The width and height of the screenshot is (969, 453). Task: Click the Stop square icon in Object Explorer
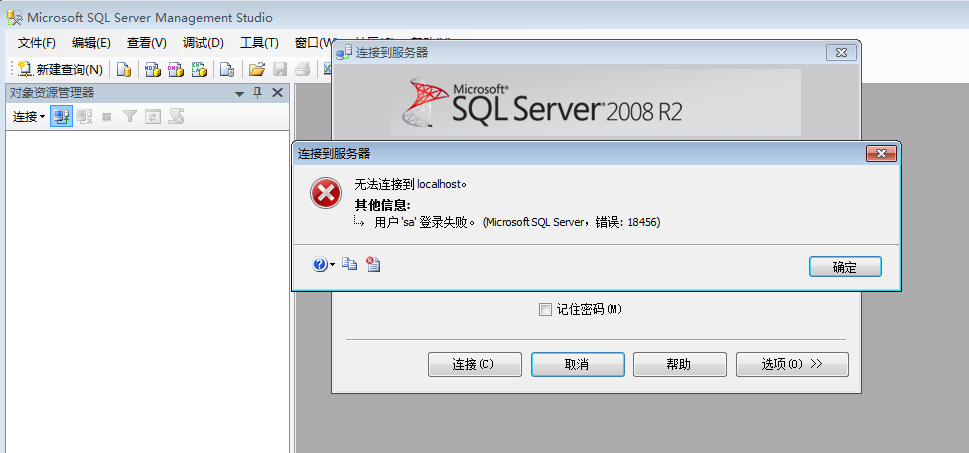coord(106,116)
